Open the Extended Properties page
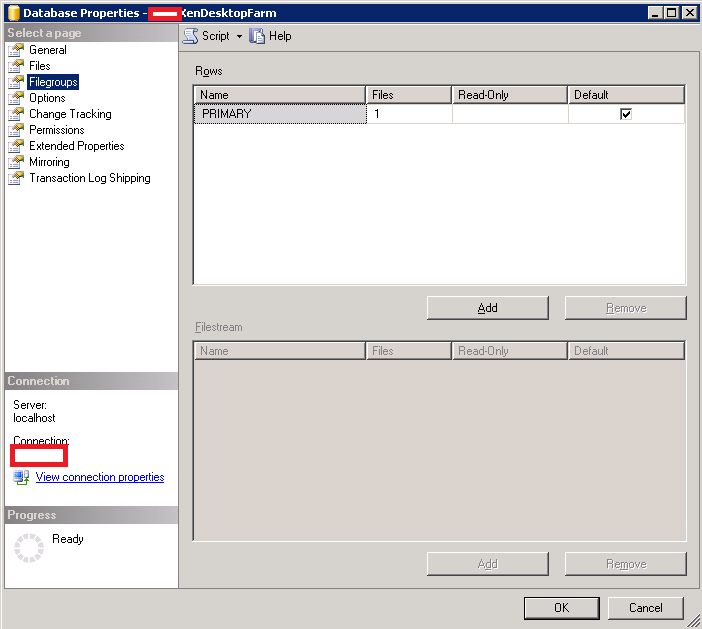The image size is (702, 629). tap(77, 146)
